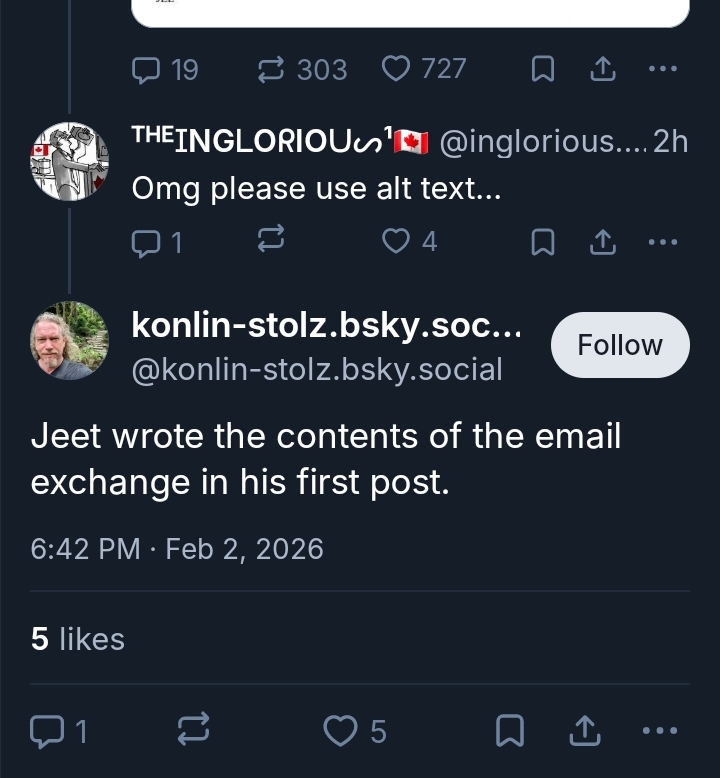Screen dimensions: 720x778
Task: Open the konlin-stolz profile avatar
Action: 69,341
